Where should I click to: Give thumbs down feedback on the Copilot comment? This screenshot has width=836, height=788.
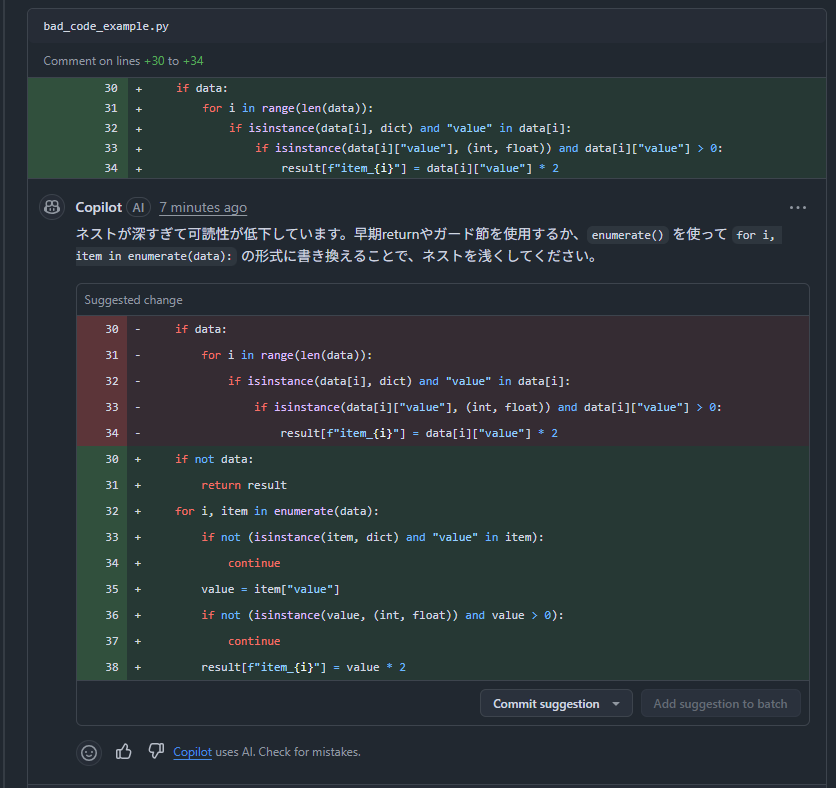[156, 751]
